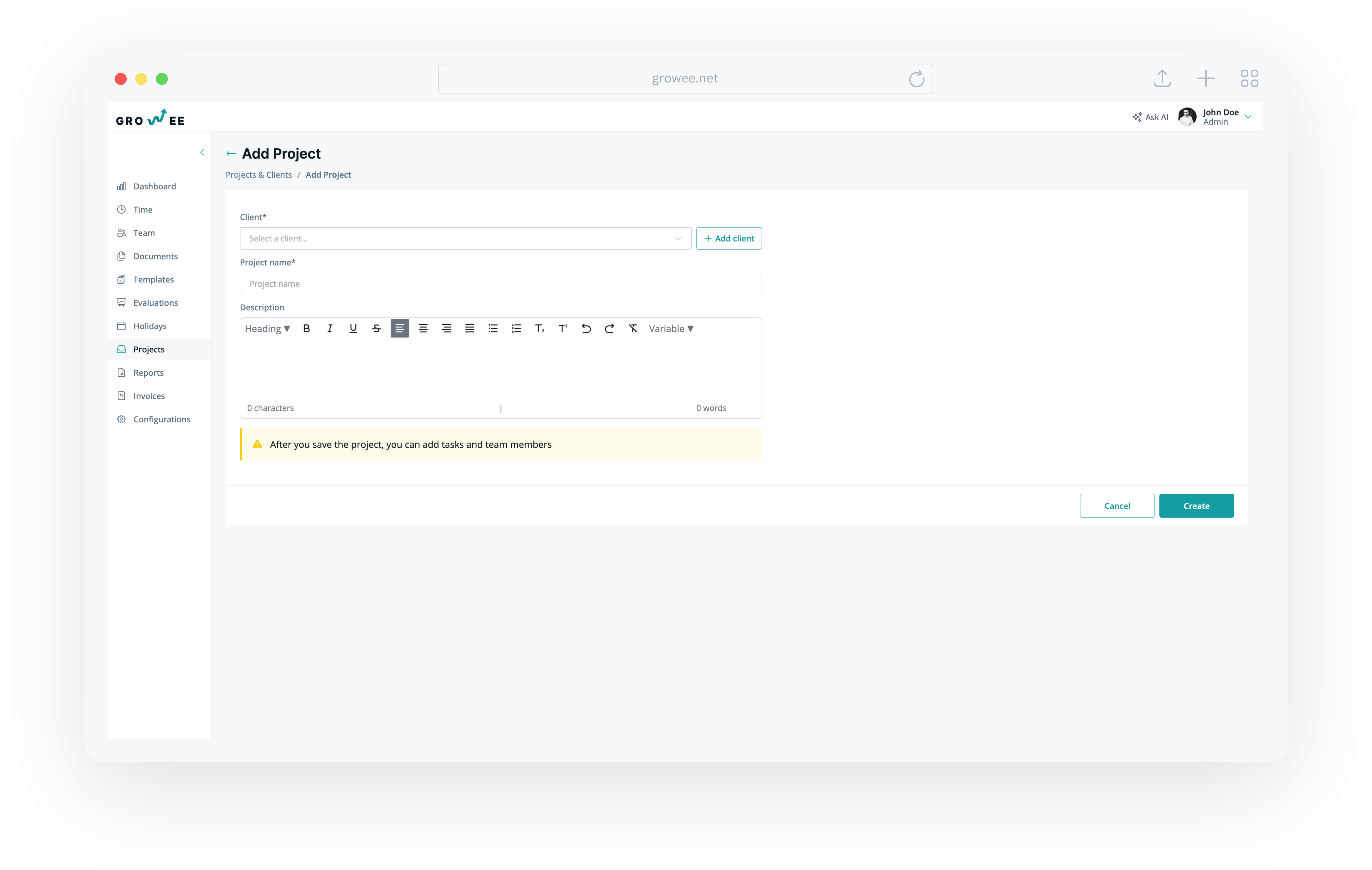Go to Projects & Clients breadcrumb
The height and width of the screenshot is (870, 1372).
259,175
